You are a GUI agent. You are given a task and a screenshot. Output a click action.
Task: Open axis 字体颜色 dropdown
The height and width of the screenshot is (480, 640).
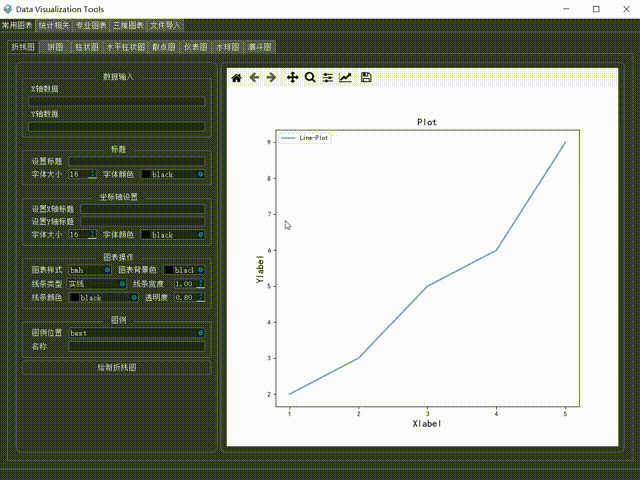173,235
